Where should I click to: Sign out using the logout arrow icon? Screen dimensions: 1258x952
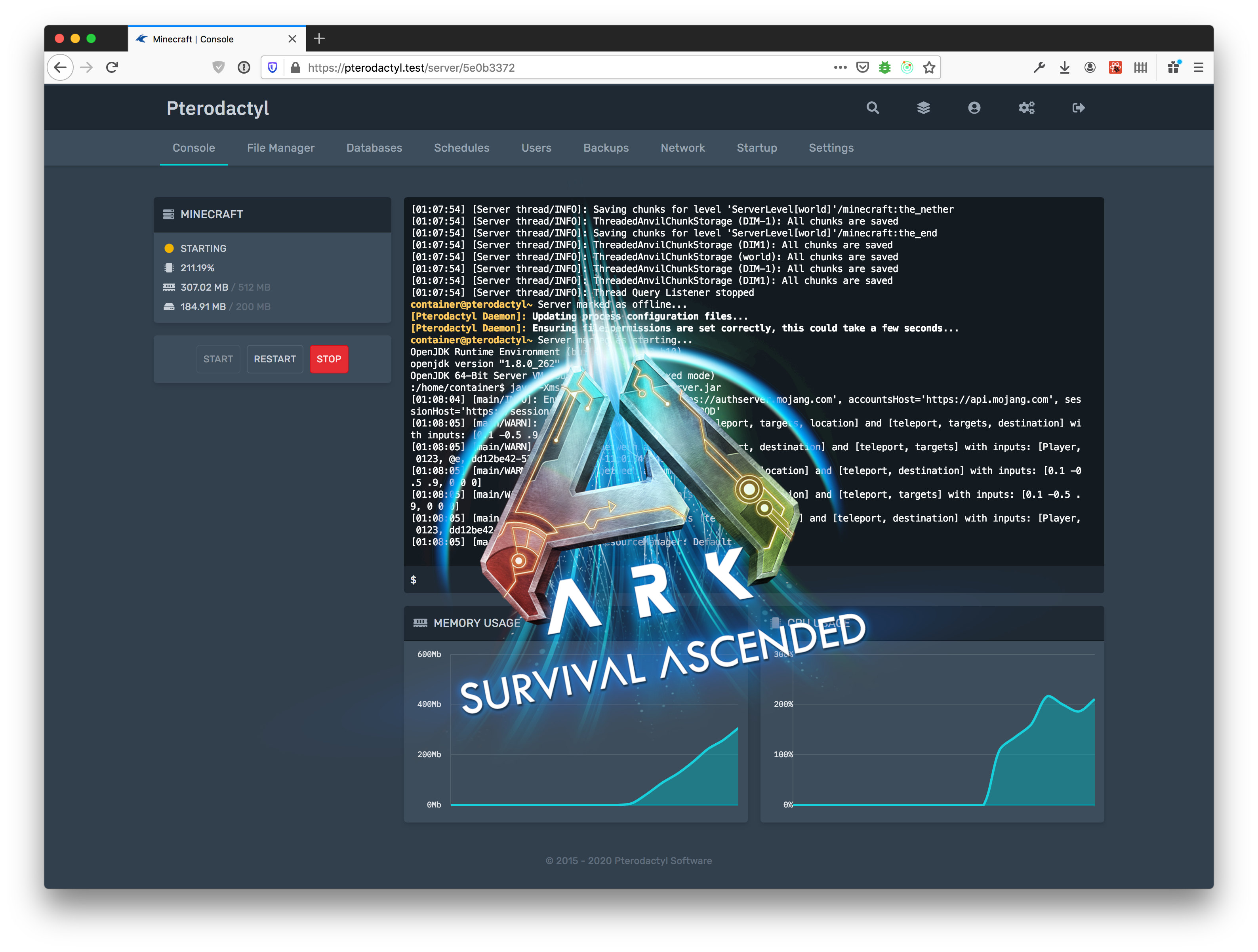[1078, 107]
